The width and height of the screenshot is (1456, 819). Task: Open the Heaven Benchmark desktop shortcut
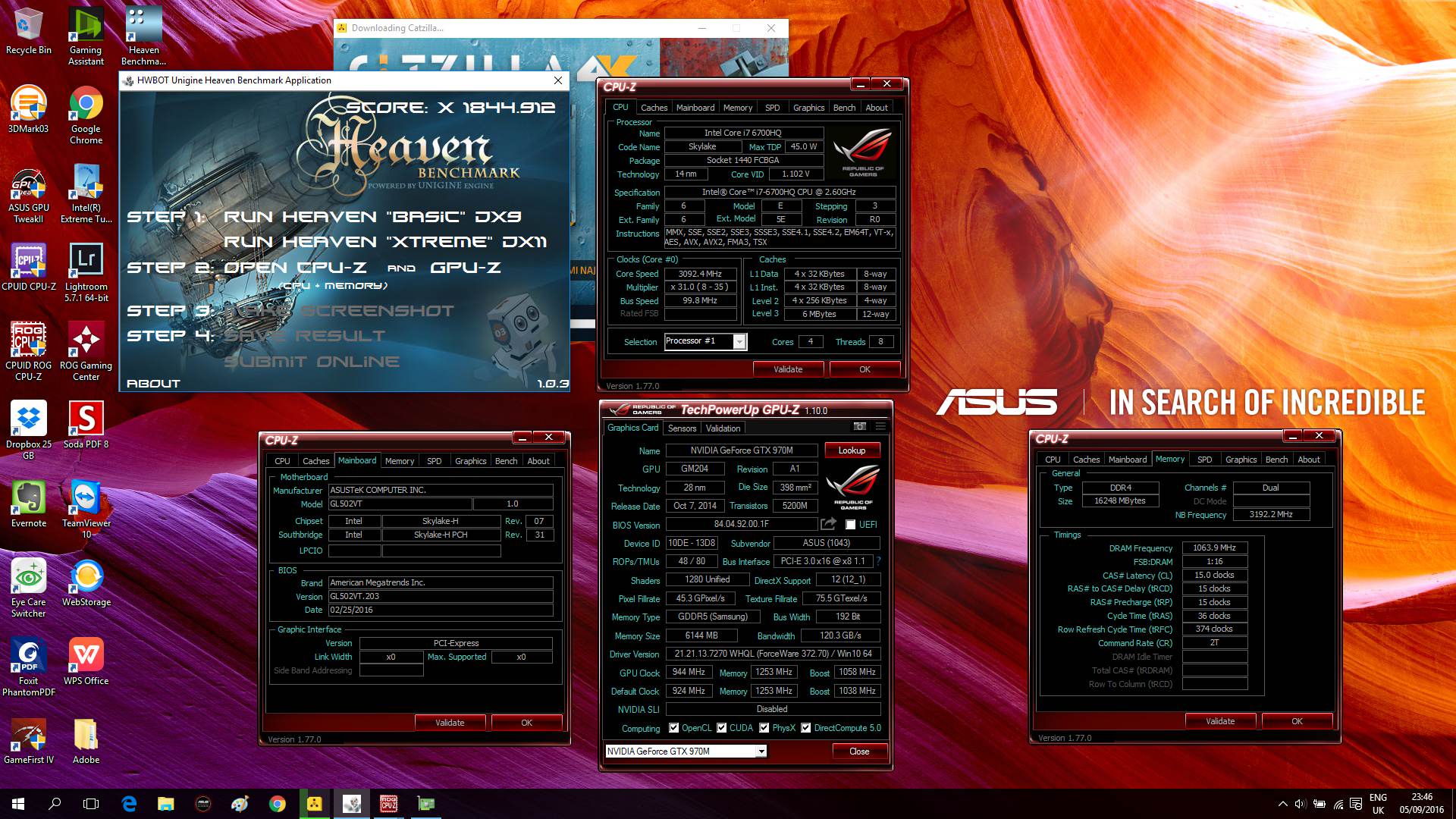pos(143,36)
